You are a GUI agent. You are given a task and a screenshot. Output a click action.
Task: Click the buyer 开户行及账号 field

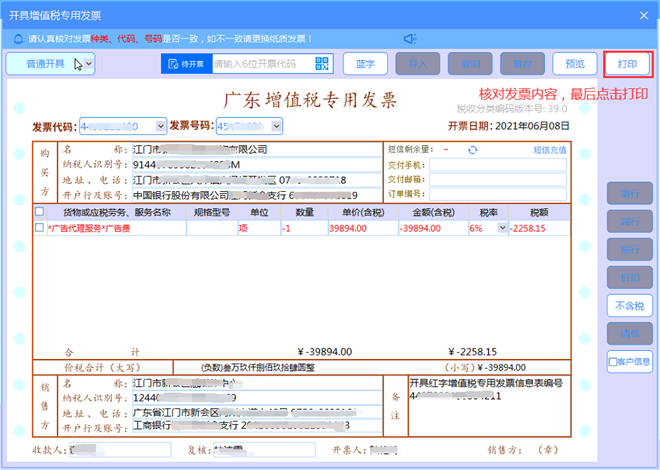point(257,195)
